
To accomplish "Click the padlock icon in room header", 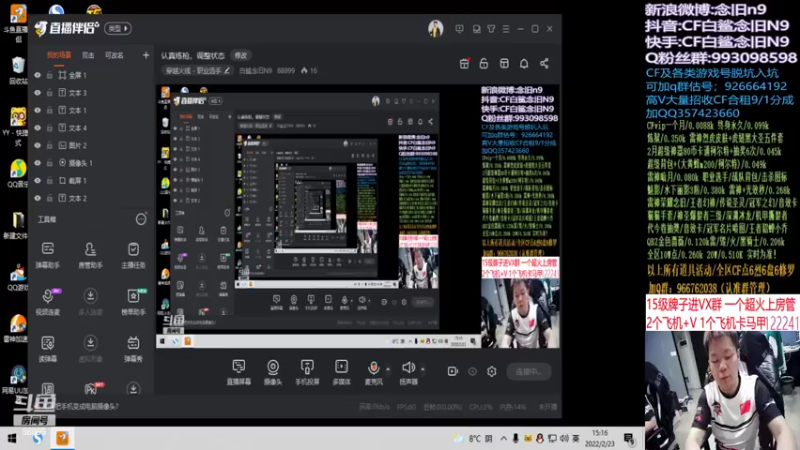I will tap(484, 63).
